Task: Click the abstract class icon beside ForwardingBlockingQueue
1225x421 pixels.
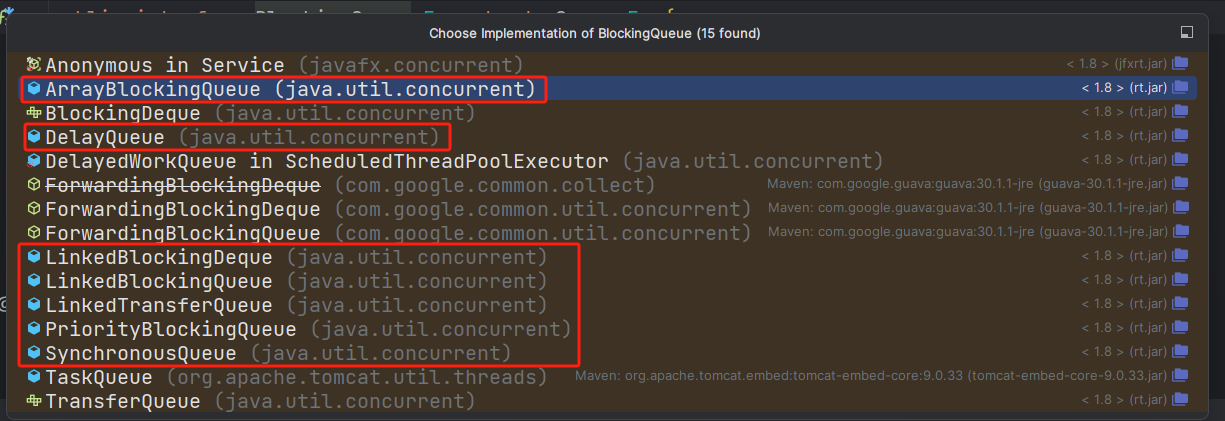Action: pyautogui.click(x=33, y=233)
